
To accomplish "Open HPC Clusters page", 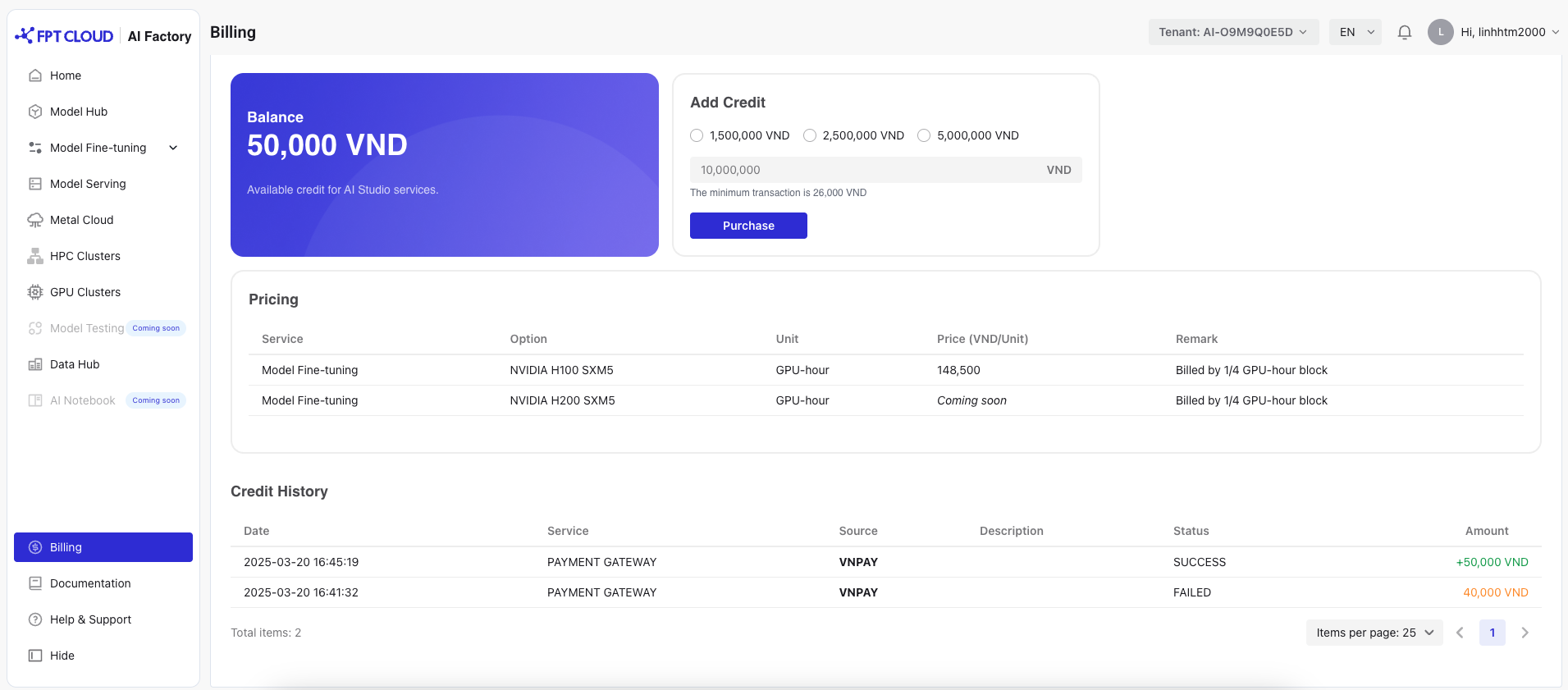I will coord(103,256).
